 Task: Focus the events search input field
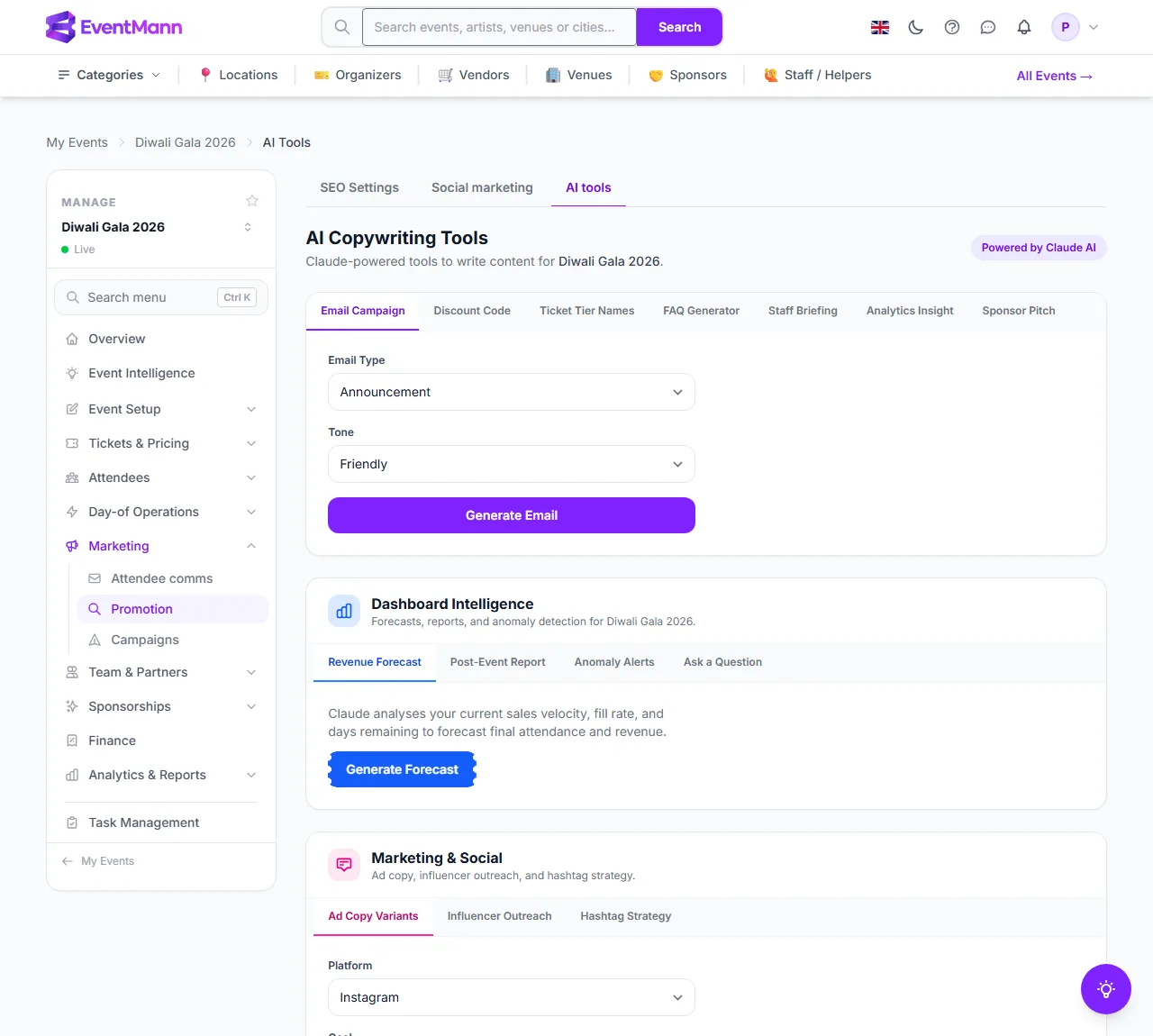click(x=499, y=27)
